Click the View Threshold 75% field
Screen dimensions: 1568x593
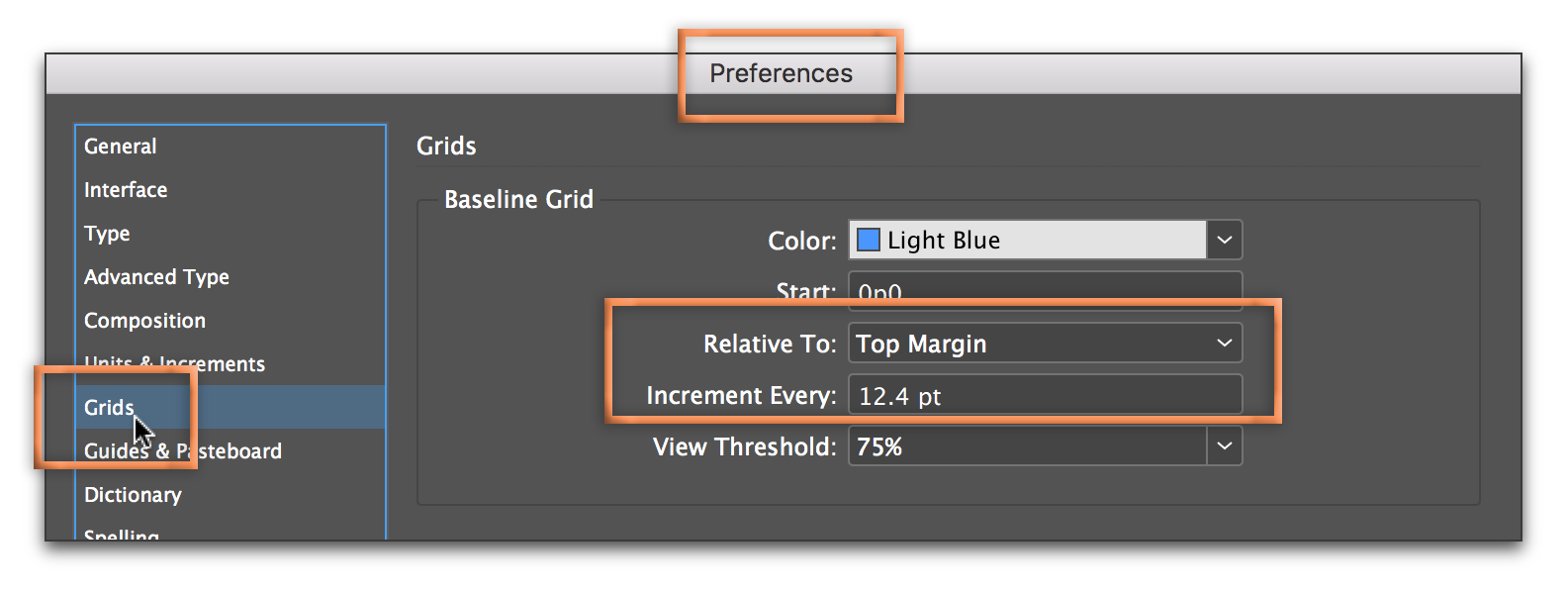(x=1027, y=447)
